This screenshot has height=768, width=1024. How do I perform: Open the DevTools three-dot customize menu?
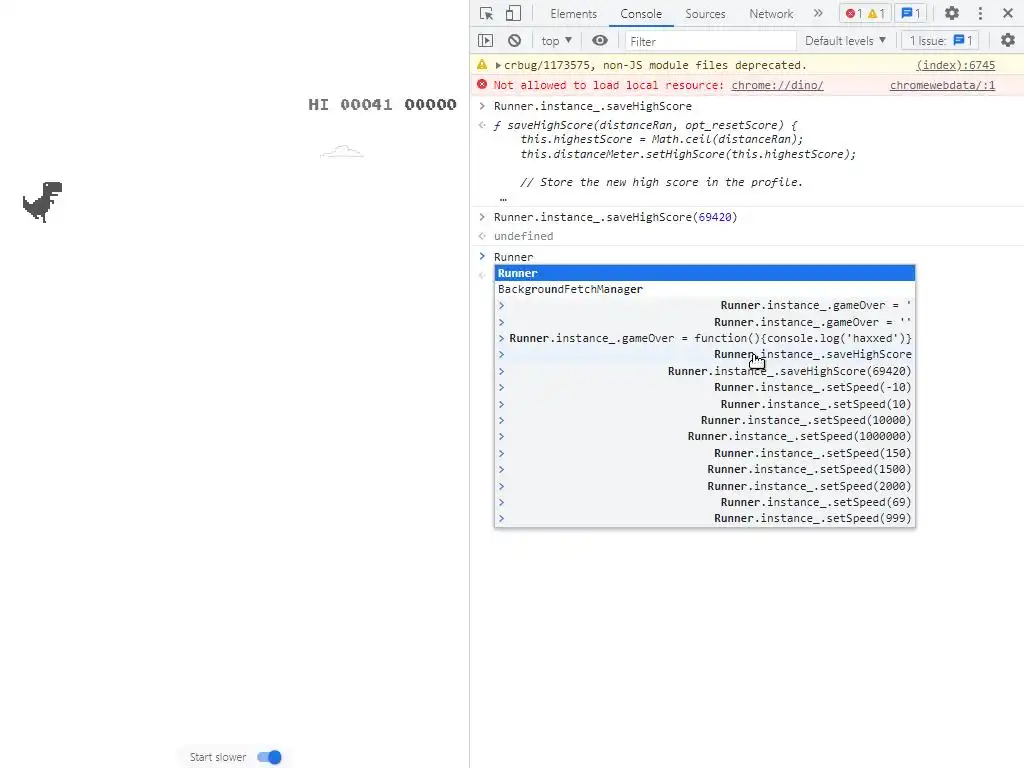pyautogui.click(x=980, y=13)
